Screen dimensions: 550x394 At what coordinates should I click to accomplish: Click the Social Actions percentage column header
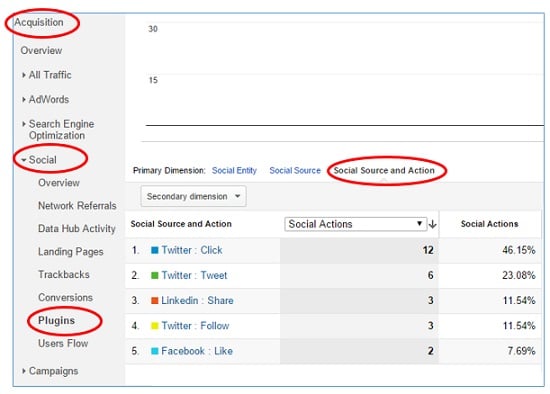pos(489,224)
